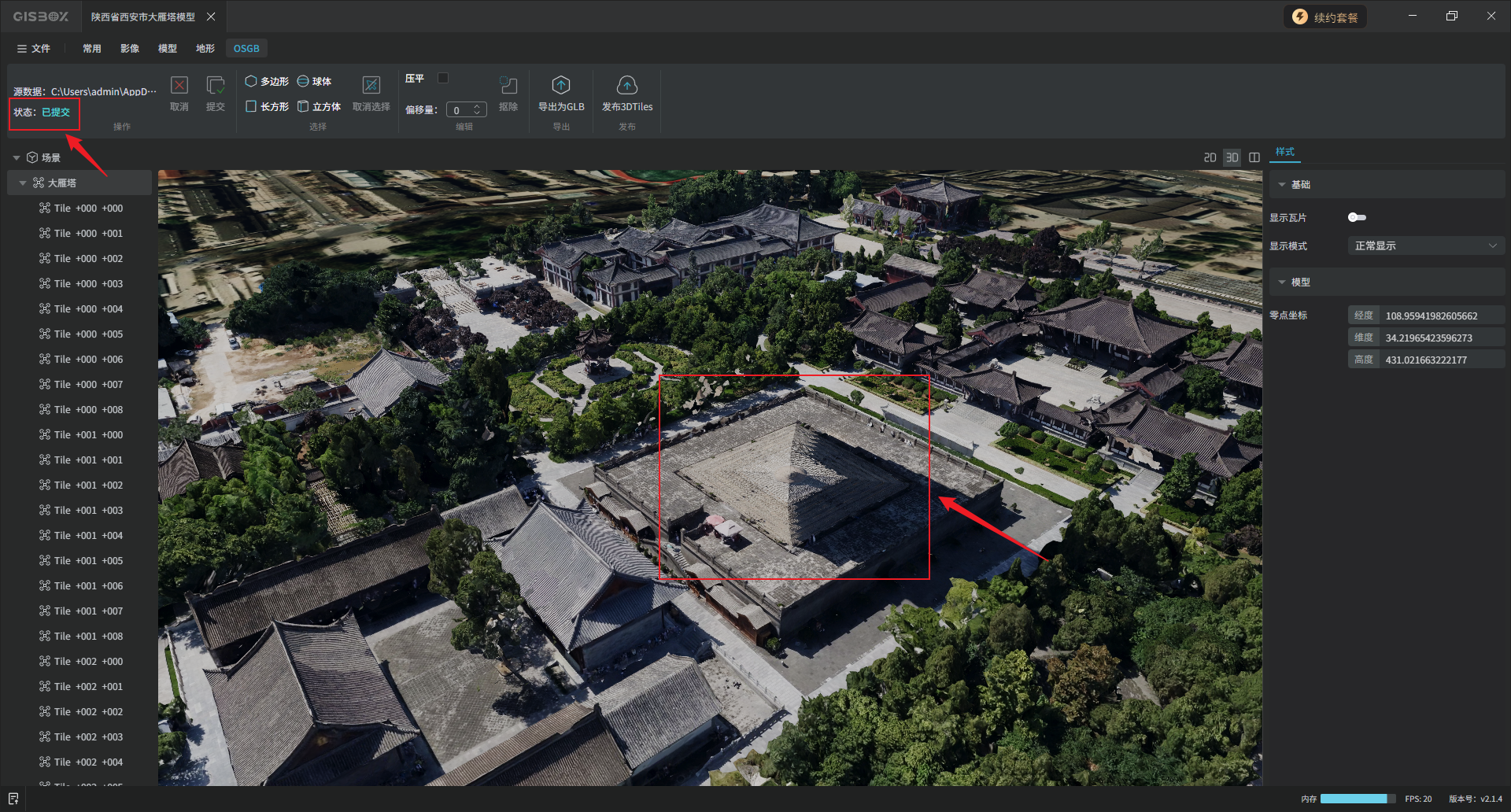
Task: Click the 经度 longitude input field
Action: pyautogui.click(x=1443, y=316)
